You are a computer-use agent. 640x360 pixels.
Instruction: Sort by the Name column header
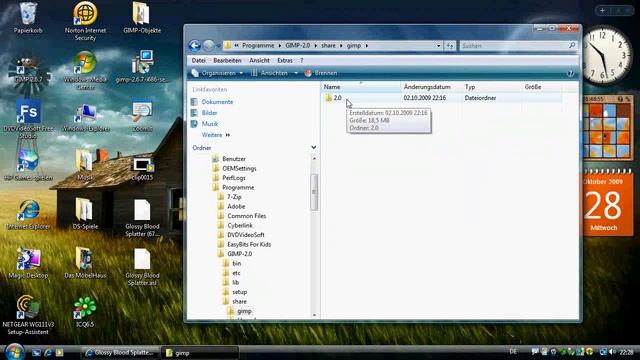361,87
